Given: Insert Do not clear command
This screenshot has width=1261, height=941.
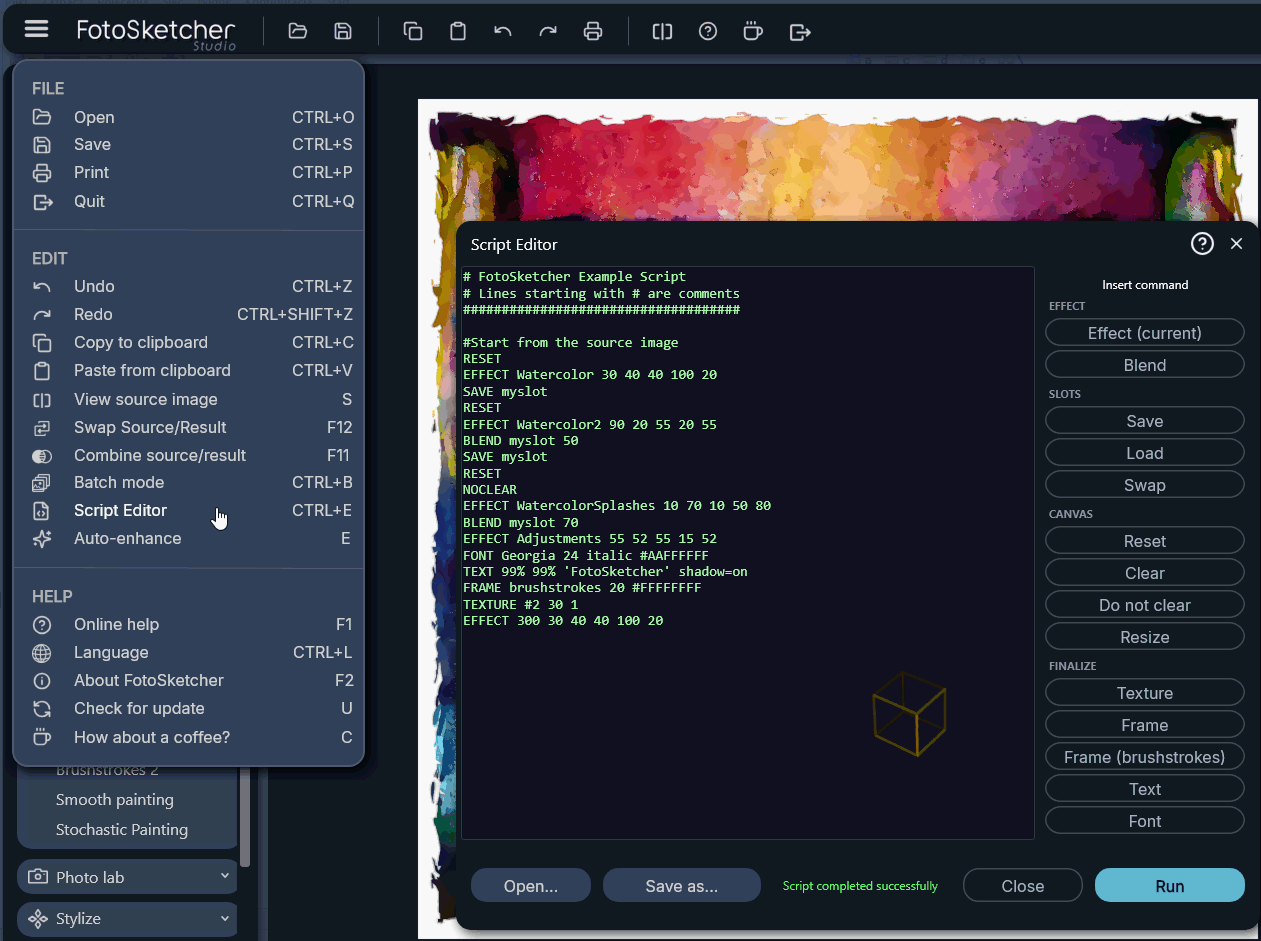Looking at the screenshot, I should 1144,605.
